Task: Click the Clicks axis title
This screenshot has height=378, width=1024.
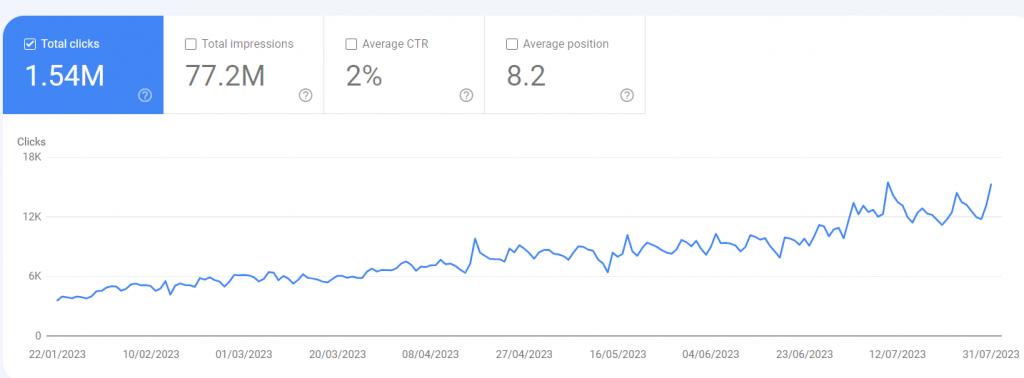Action: [x=31, y=142]
